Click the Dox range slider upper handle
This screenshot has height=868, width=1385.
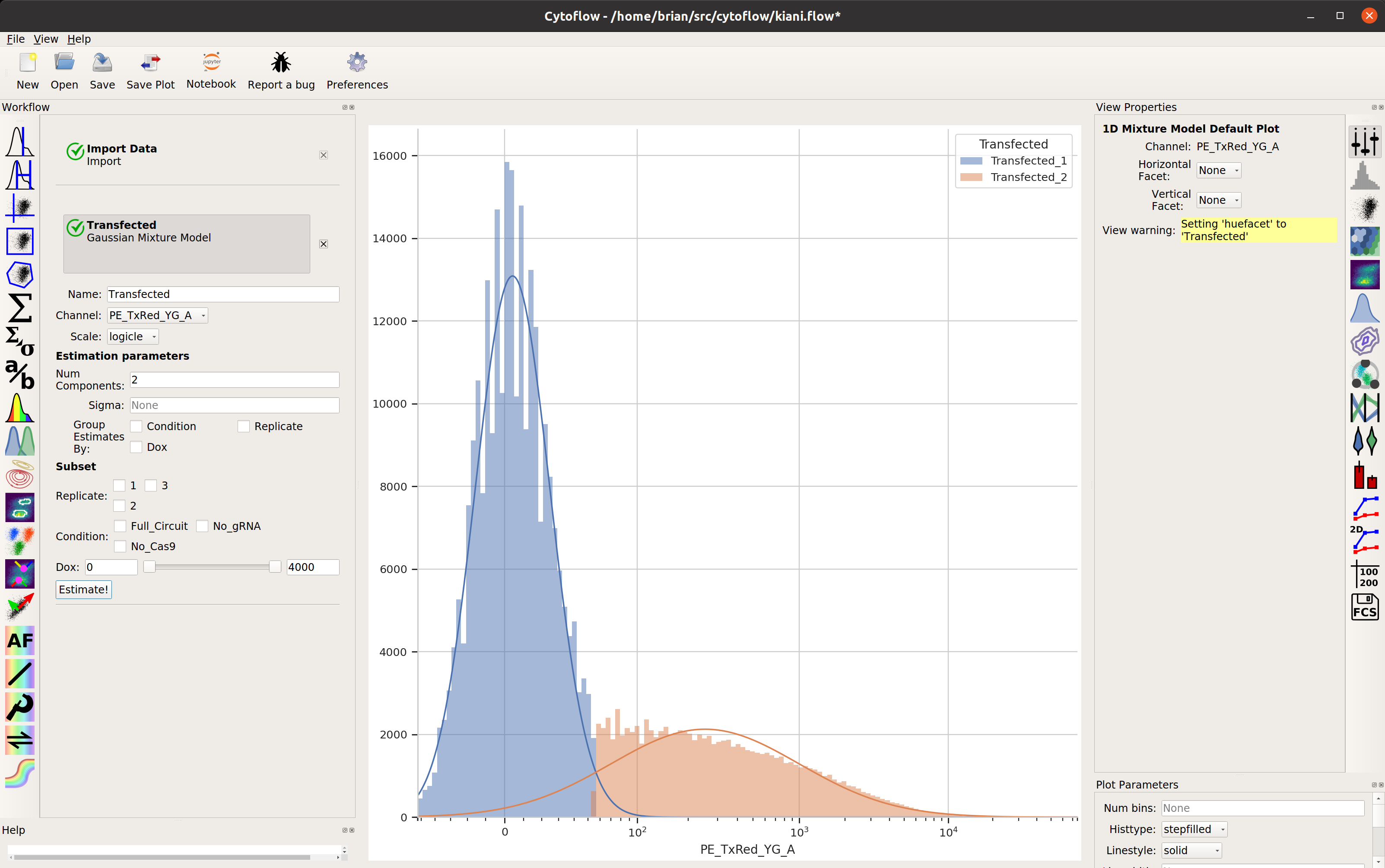[x=275, y=567]
